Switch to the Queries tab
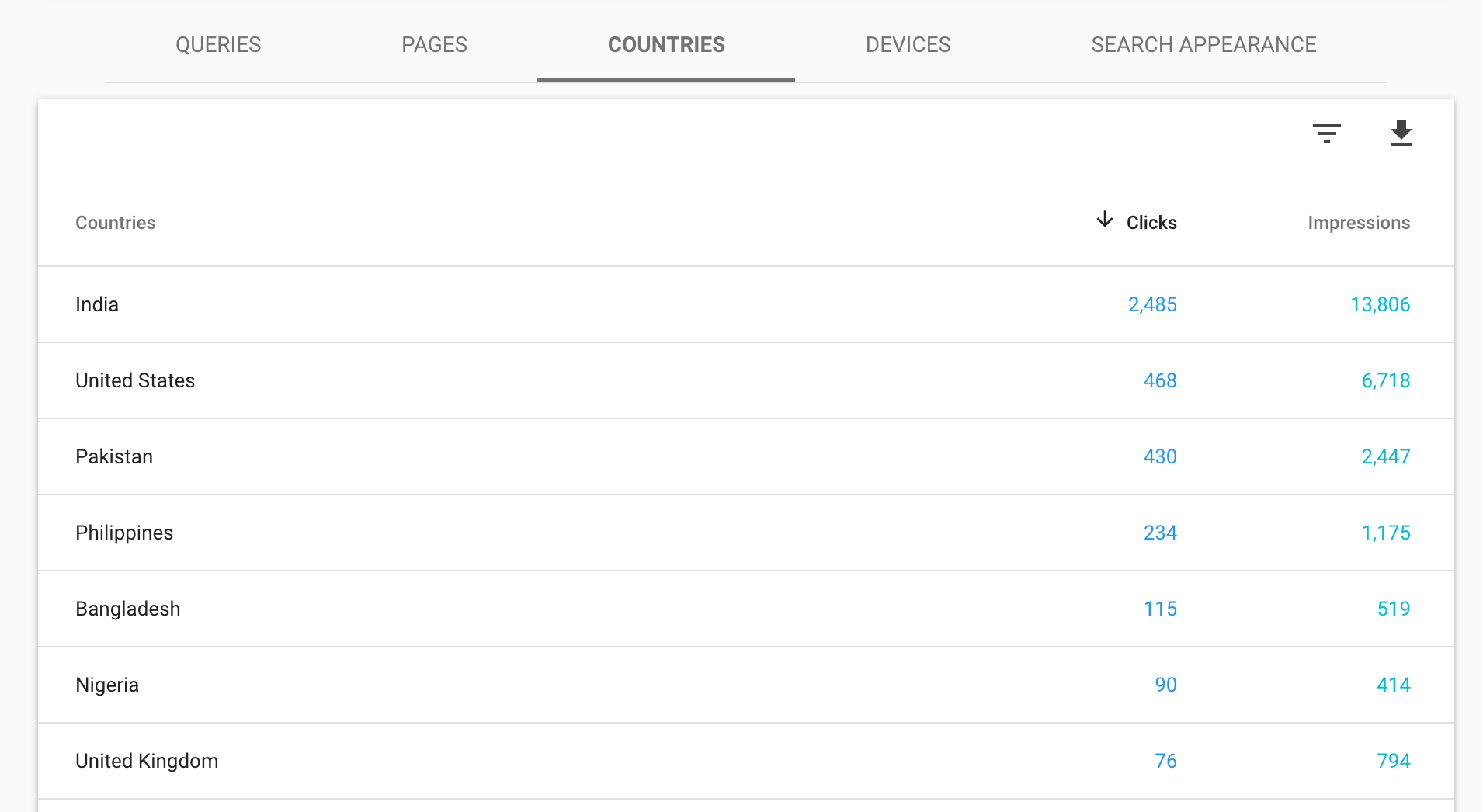Screen dimensions: 1483x812 point(218,45)
